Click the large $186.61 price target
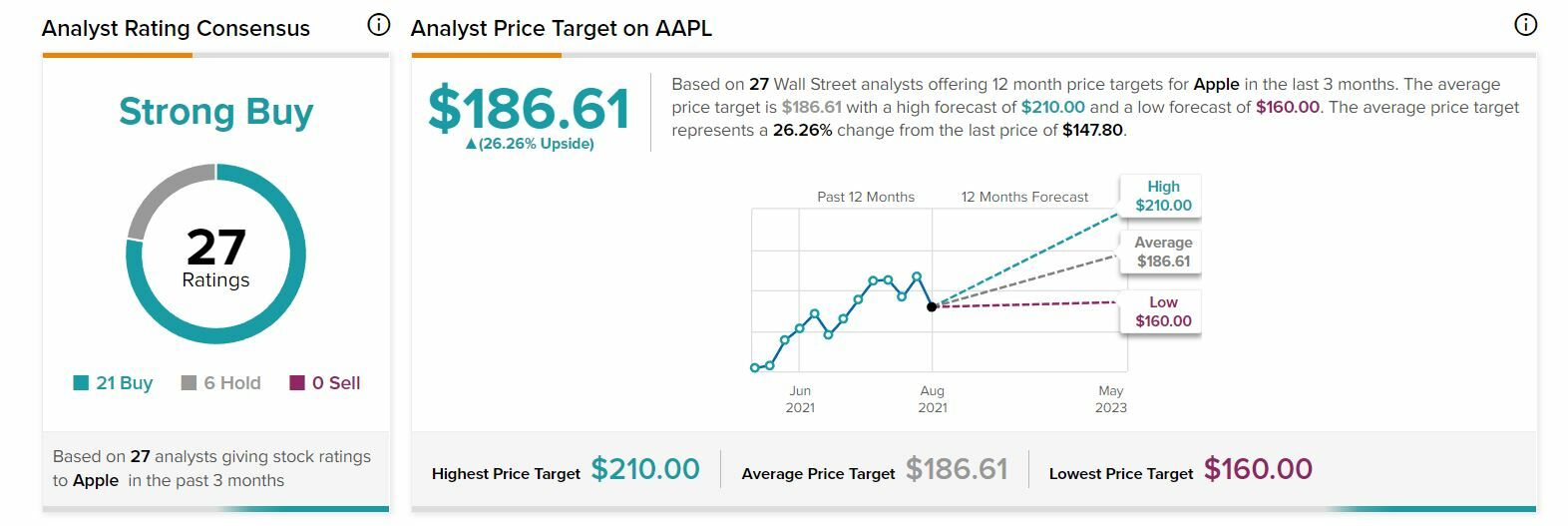This screenshot has height=526, width=1568. pyautogui.click(x=529, y=108)
